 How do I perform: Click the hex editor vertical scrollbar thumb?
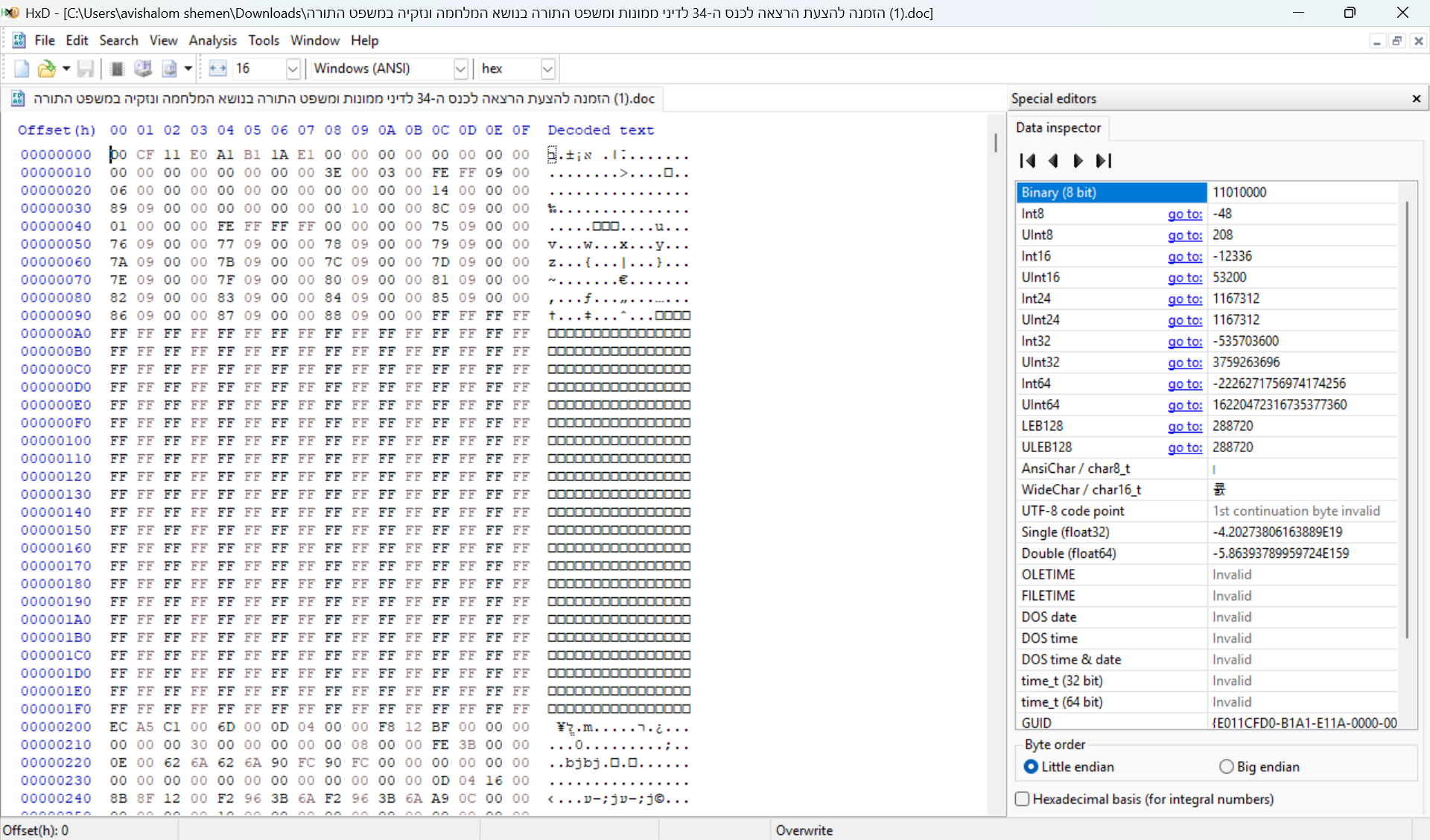tap(995, 142)
